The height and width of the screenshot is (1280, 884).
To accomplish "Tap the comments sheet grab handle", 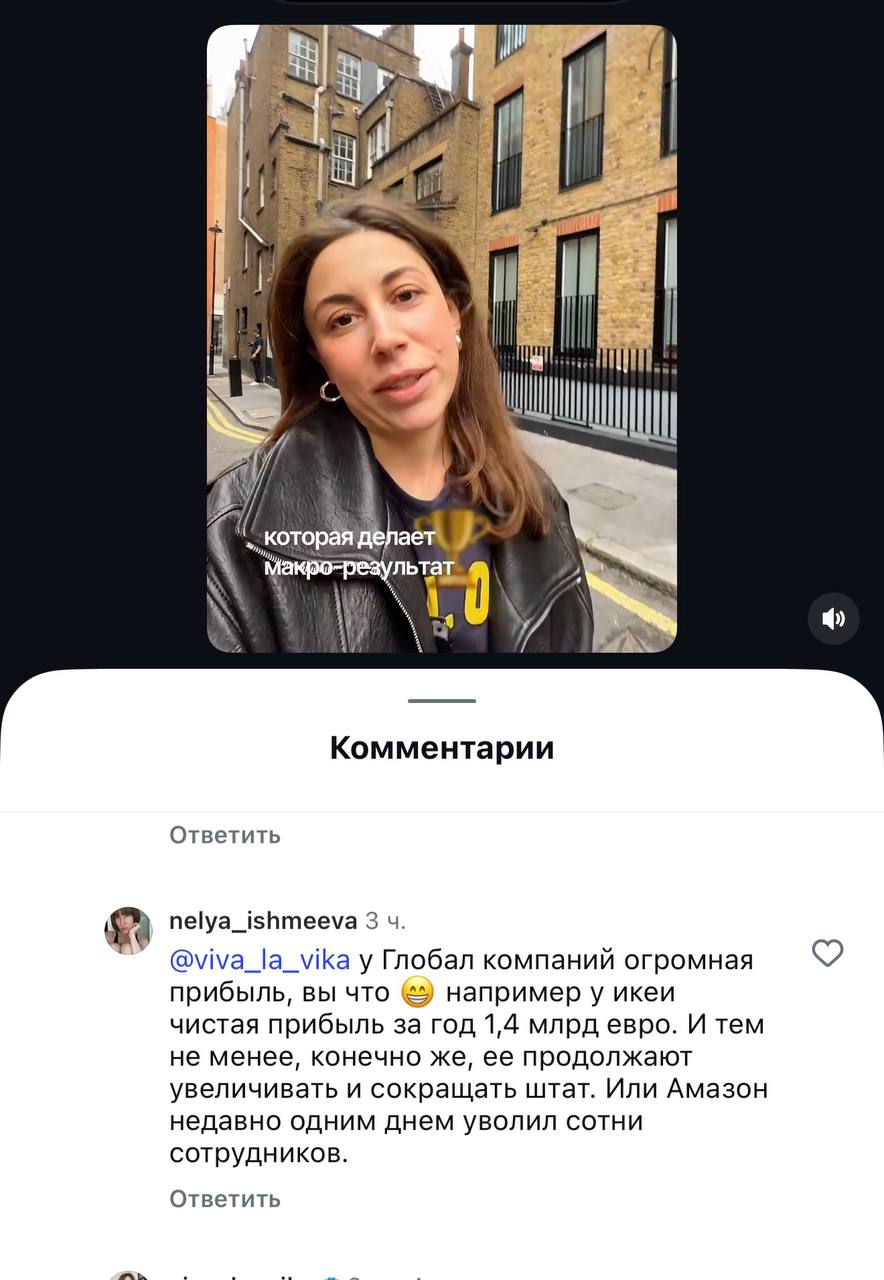I will tap(442, 701).
